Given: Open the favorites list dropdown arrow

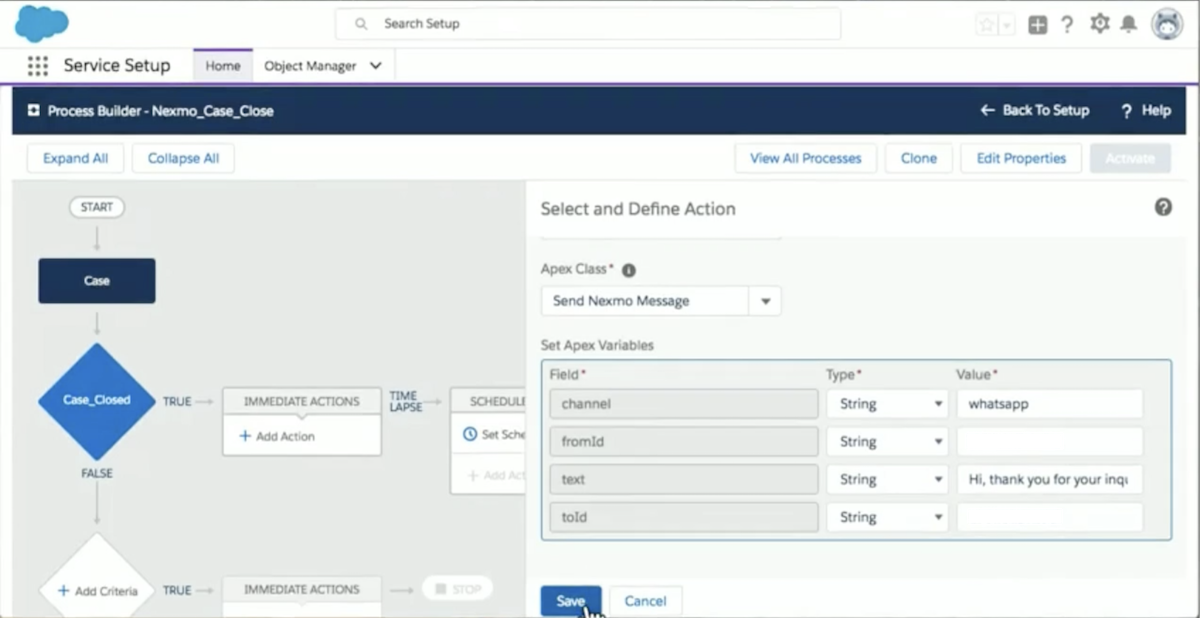Looking at the screenshot, I should [x=1007, y=25].
